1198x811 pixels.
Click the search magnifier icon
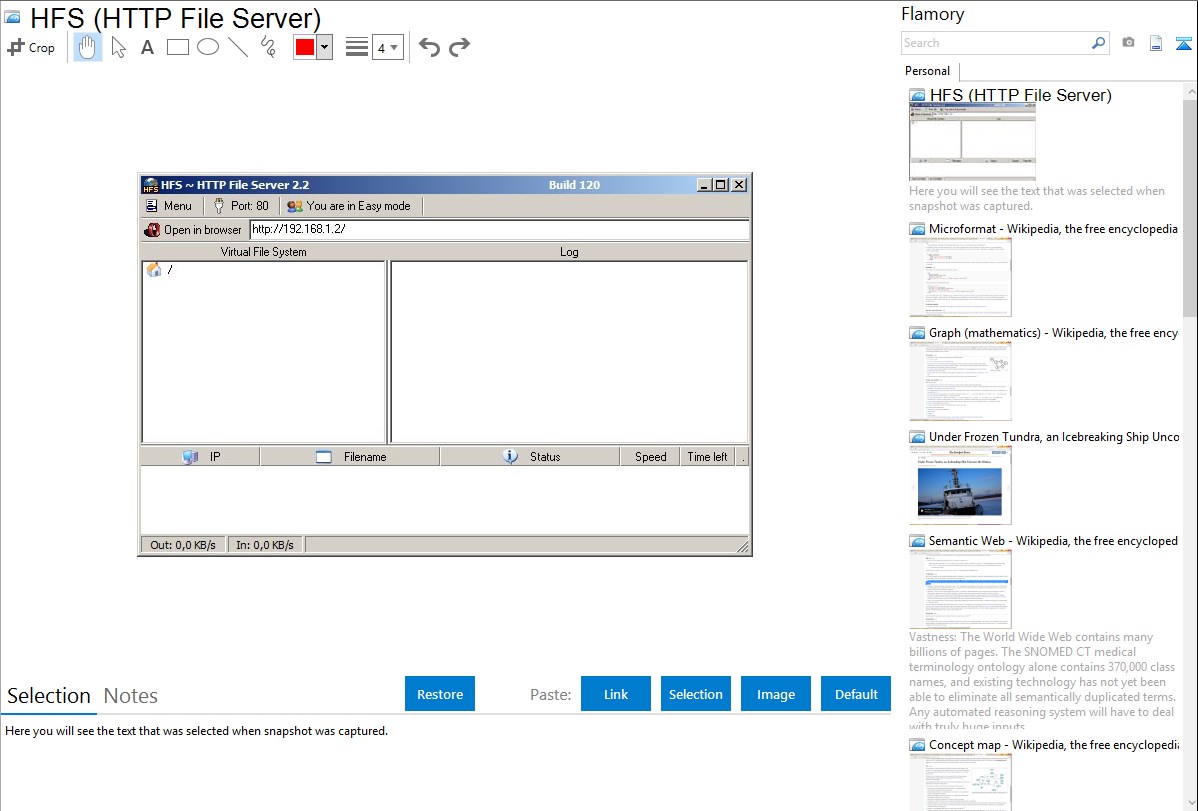point(1099,43)
